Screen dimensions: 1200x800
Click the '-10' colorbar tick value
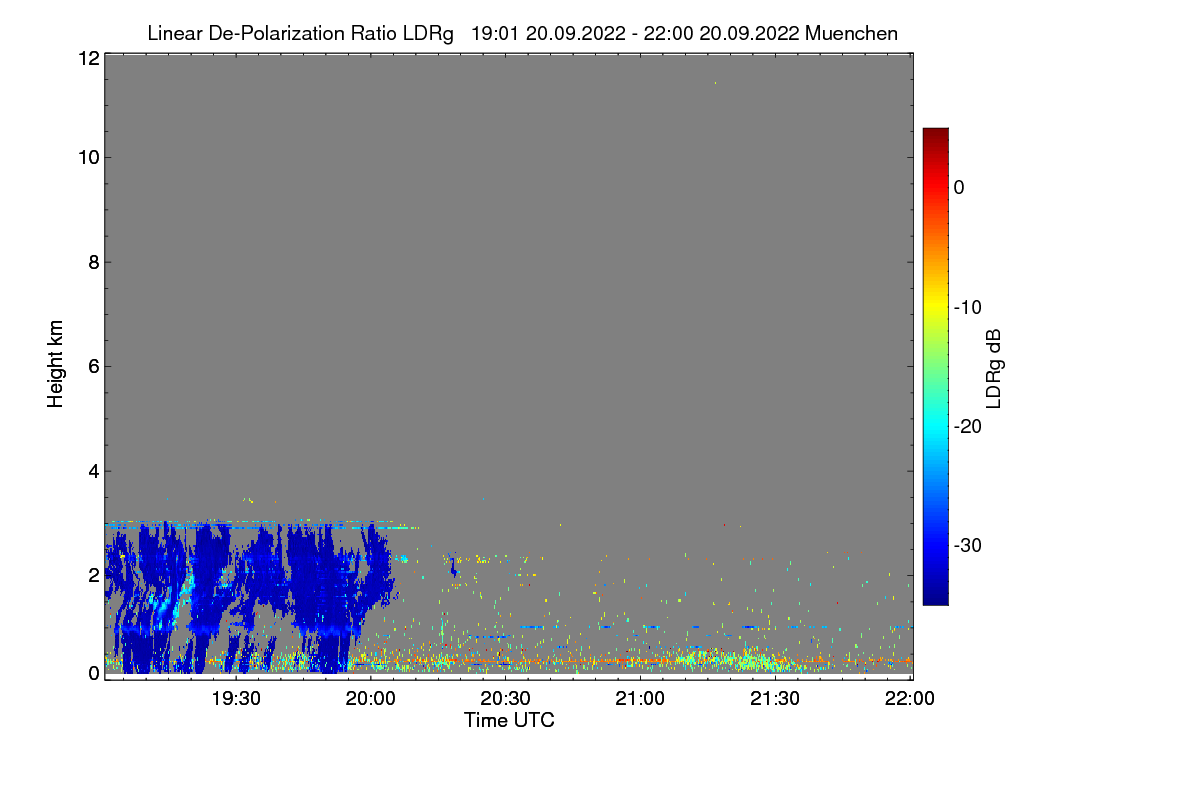point(969,307)
